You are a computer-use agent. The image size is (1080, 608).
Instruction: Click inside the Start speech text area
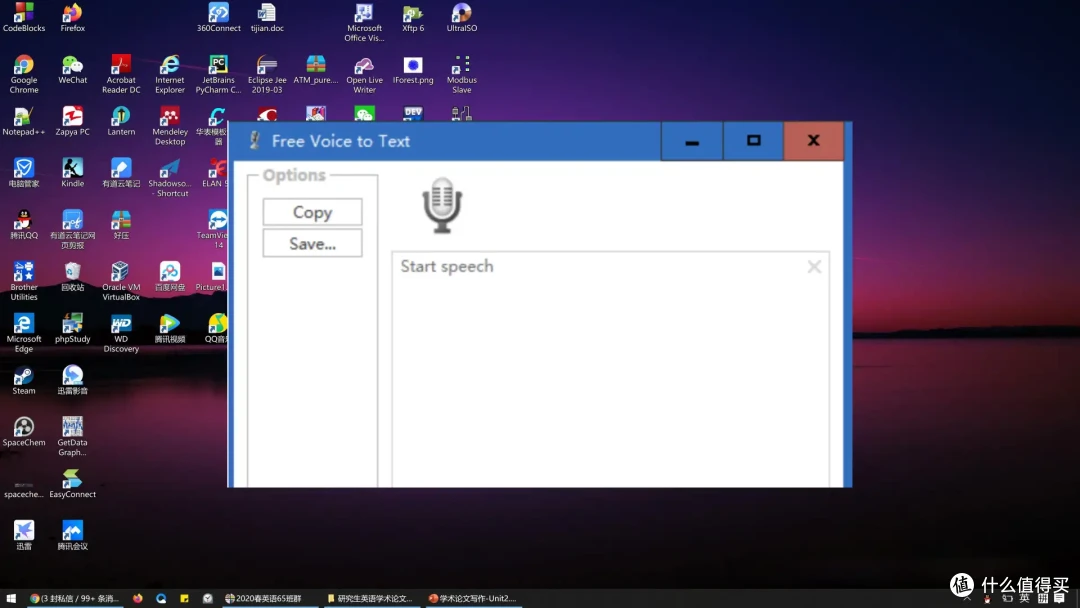coord(610,369)
